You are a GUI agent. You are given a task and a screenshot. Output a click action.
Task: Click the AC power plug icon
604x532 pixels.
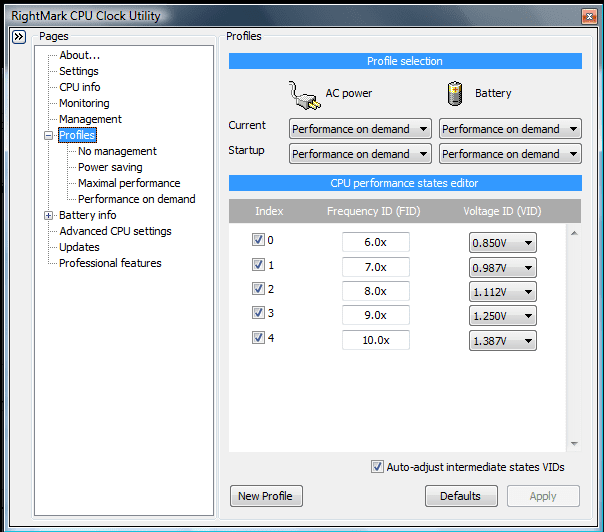pos(304,95)
